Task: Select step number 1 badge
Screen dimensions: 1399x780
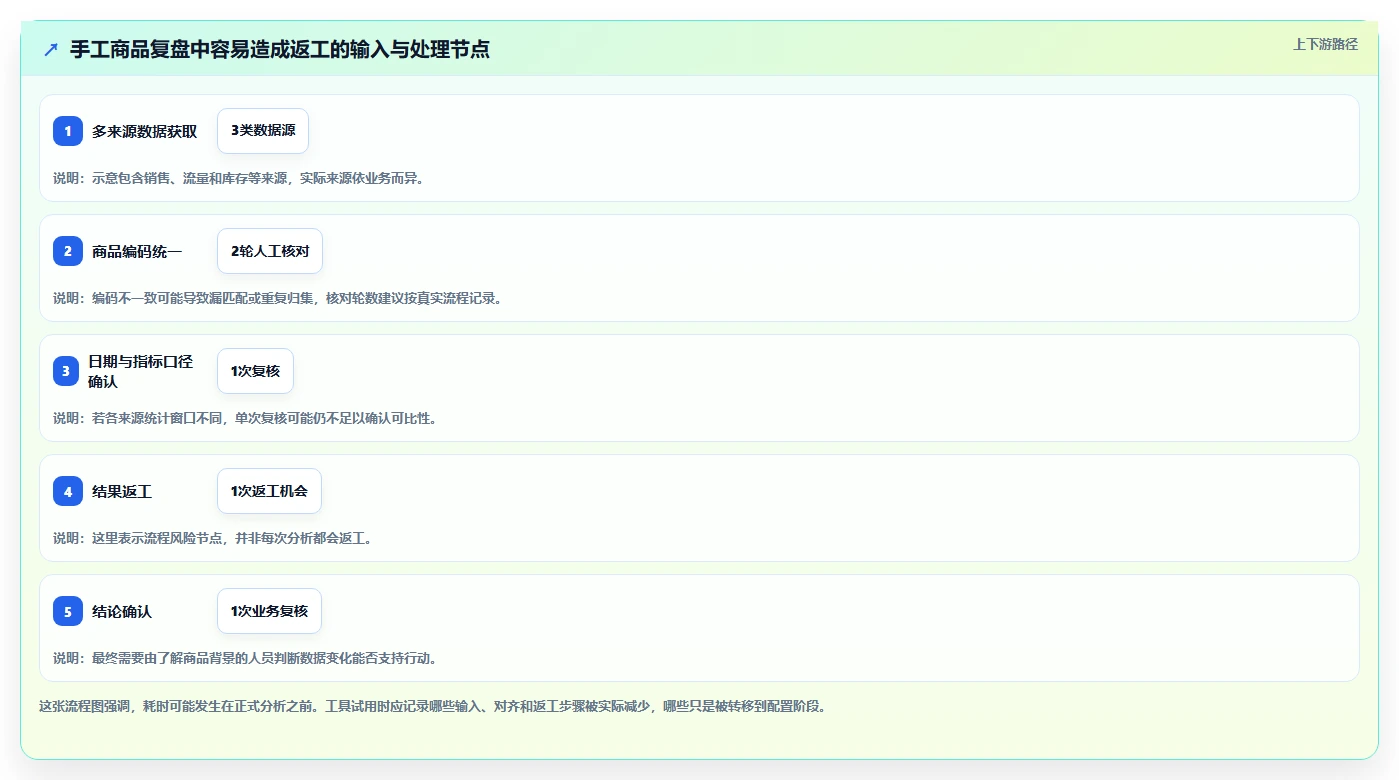Action: click(x=68, y=131)
